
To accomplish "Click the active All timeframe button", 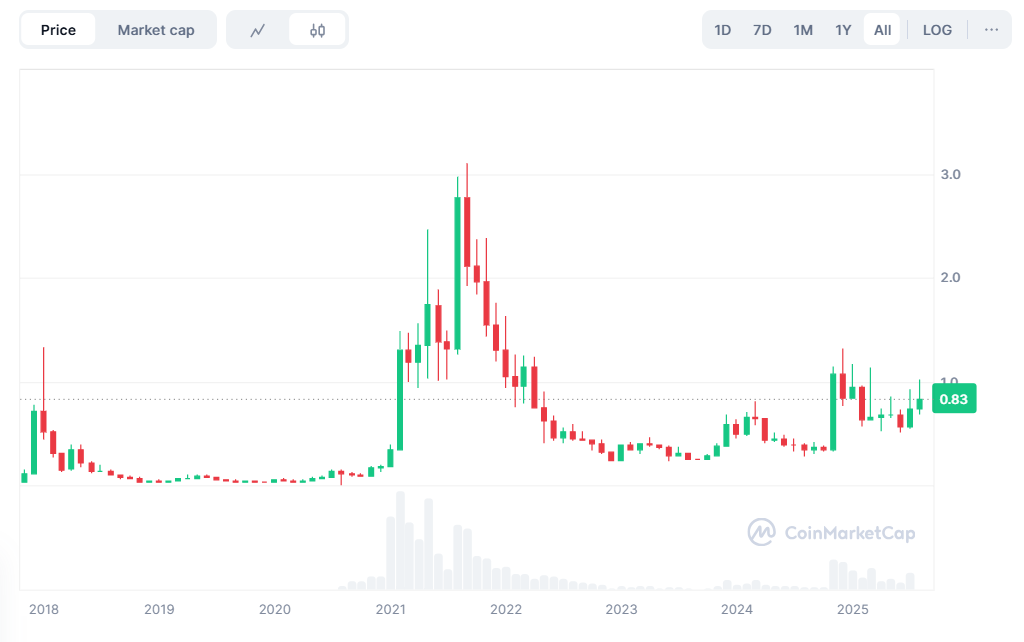I will 881,29.
